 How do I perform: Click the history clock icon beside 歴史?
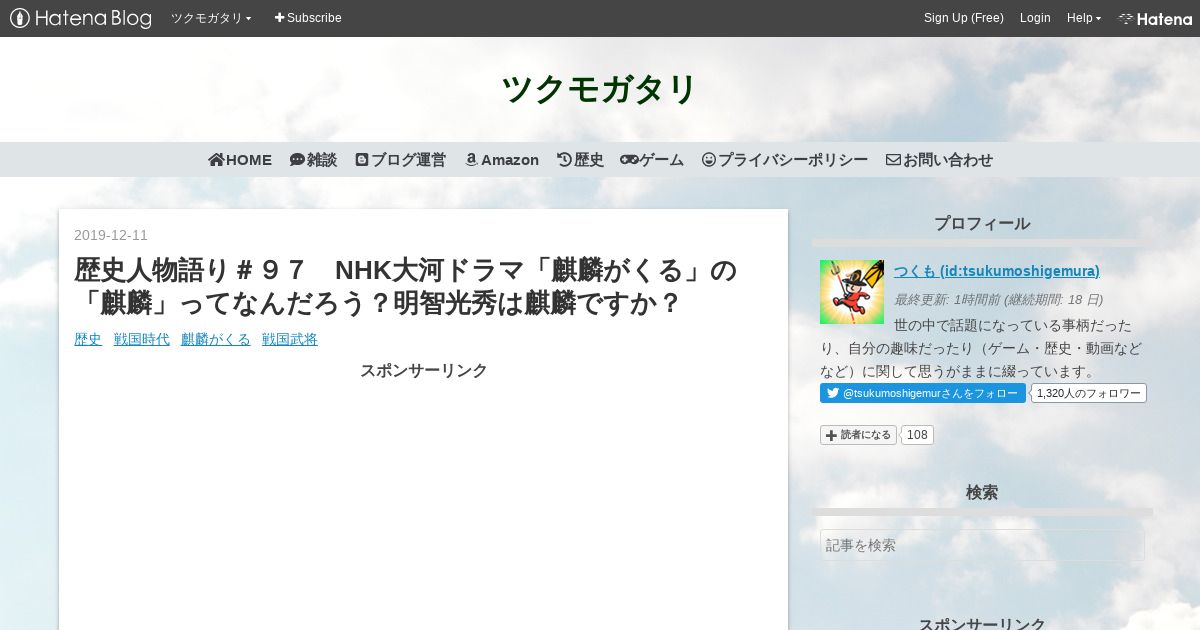pyautogui.click(x=564, y=160)
